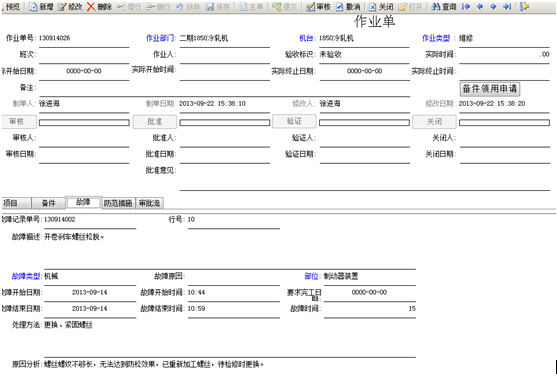This screenshot has width=557, height=378.
Task: Click the 作业单号 field 130914026
Action: tap(84, 38)
